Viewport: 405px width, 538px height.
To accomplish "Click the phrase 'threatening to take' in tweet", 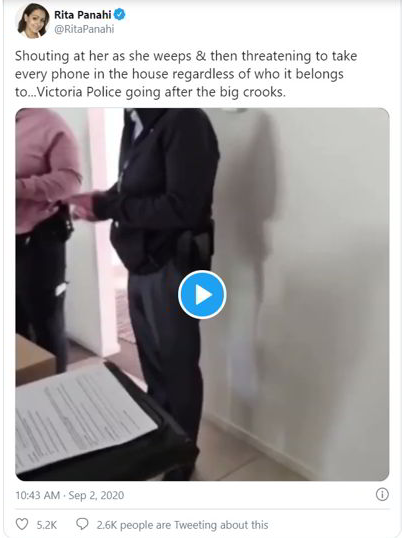I will (x=299, y=56).
